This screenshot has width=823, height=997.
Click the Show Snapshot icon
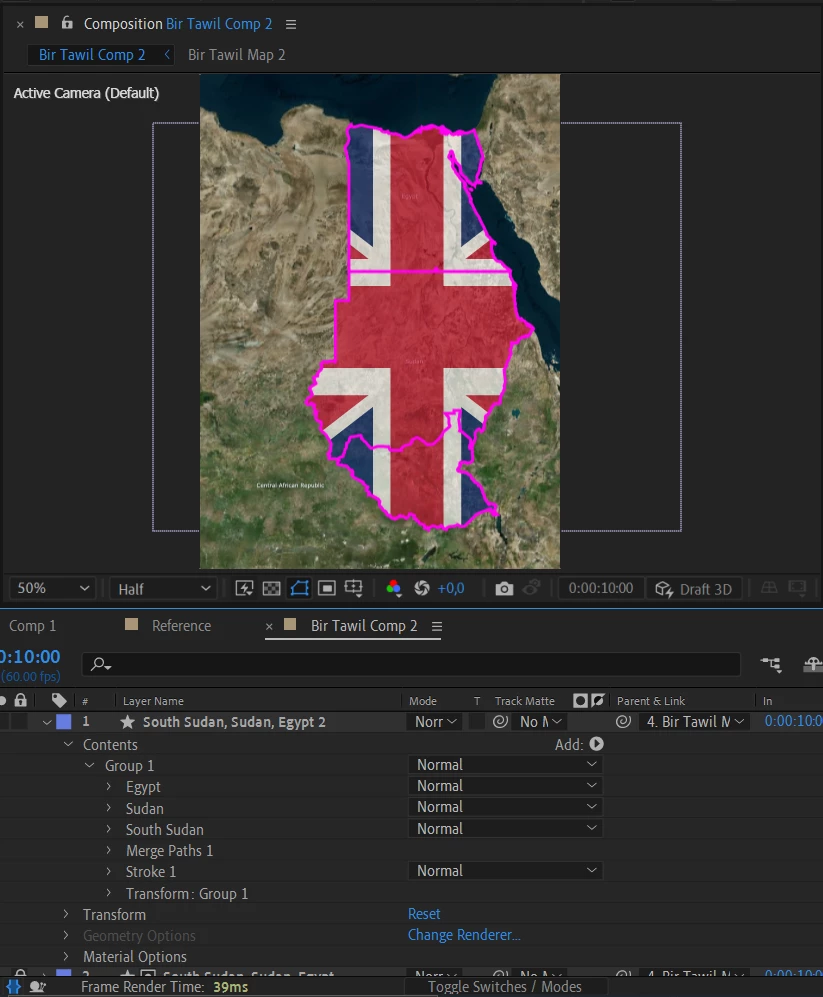coord(531,588)
